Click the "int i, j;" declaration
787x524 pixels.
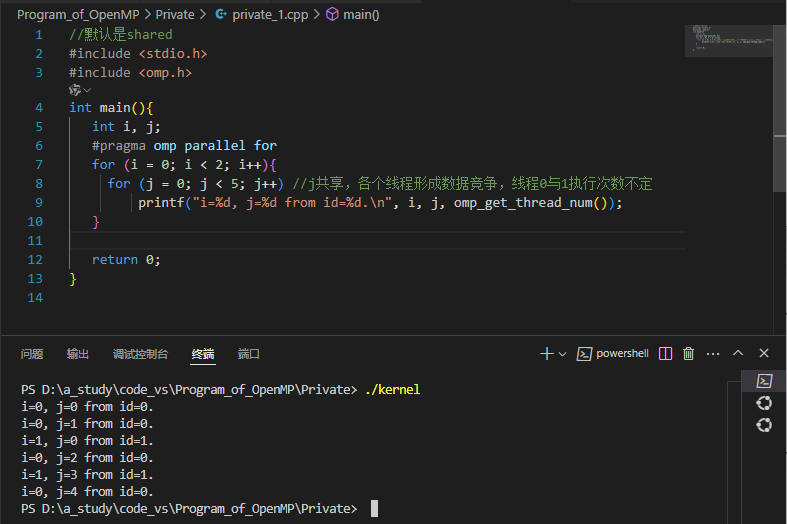pyautogui.click(x=126, y=127)
